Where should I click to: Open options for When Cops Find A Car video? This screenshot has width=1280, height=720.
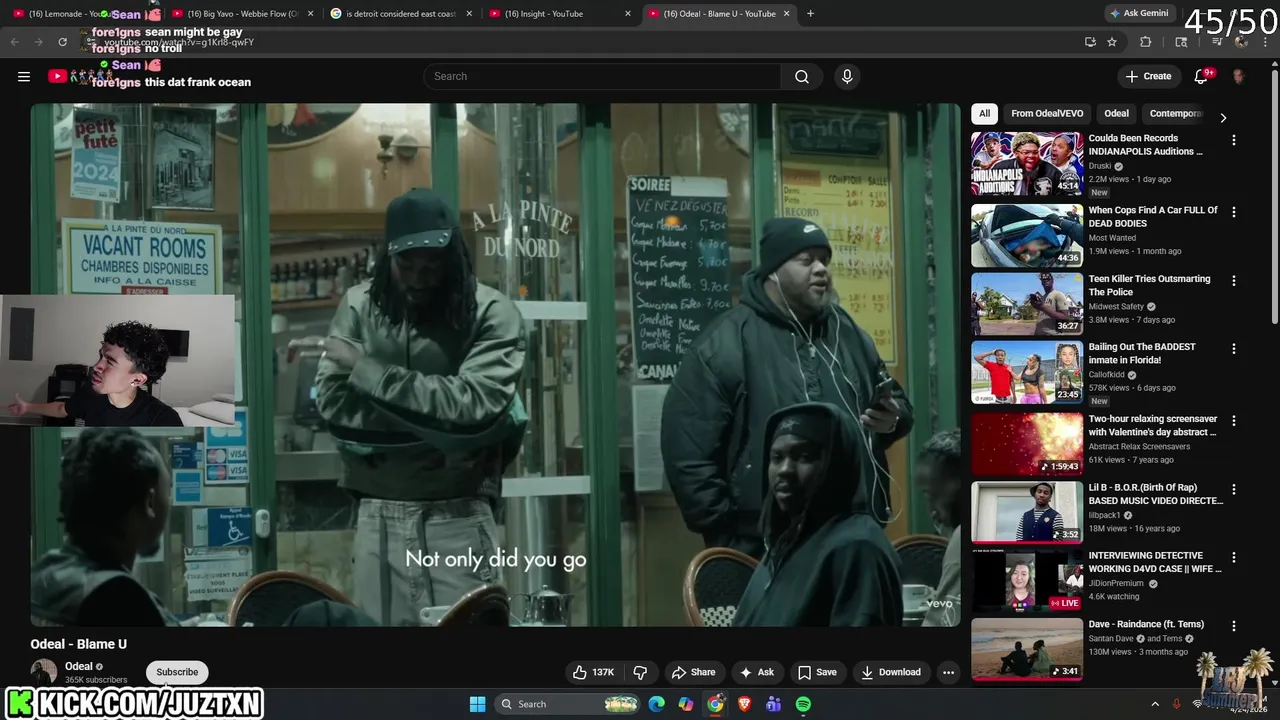click(x=1233, y=212)
